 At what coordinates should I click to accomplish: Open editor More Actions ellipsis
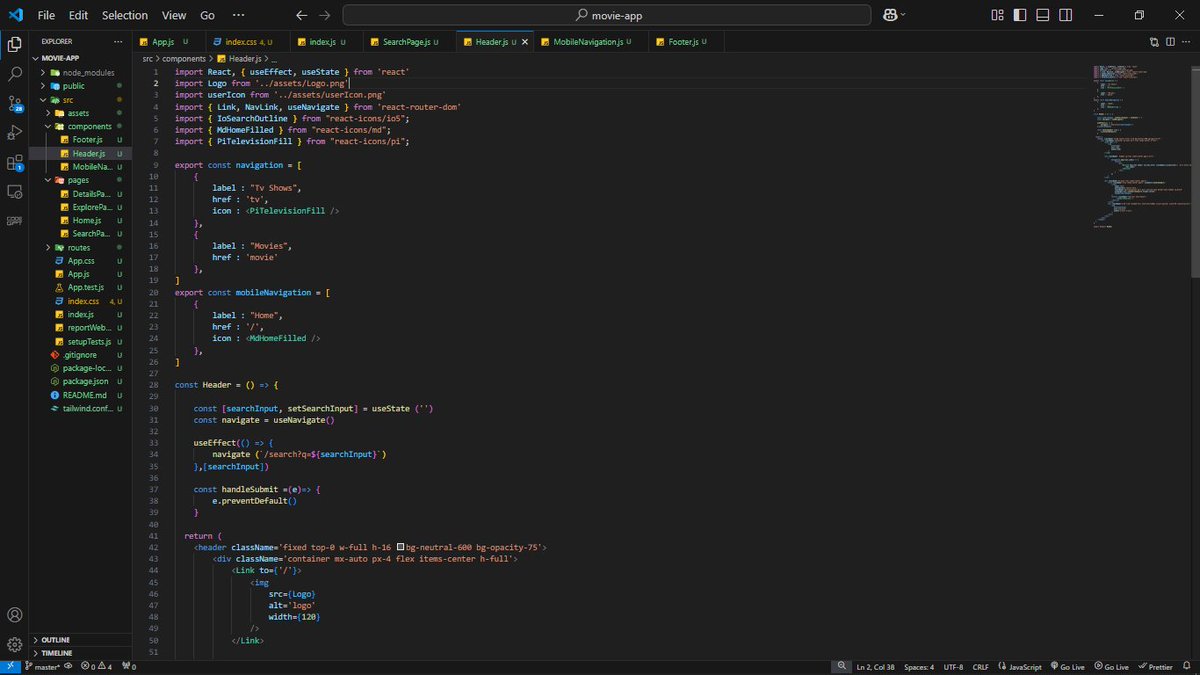(x=1186, y=42)
